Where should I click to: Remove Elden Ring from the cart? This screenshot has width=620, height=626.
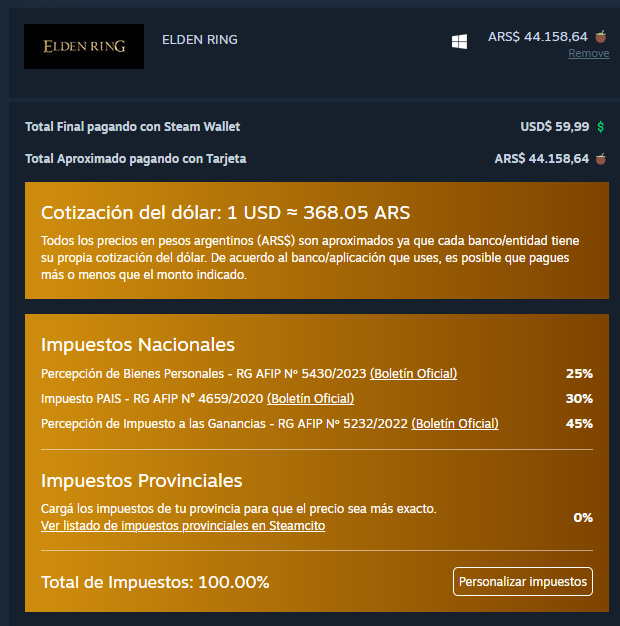pyautogui.click(x=588, y=53)
